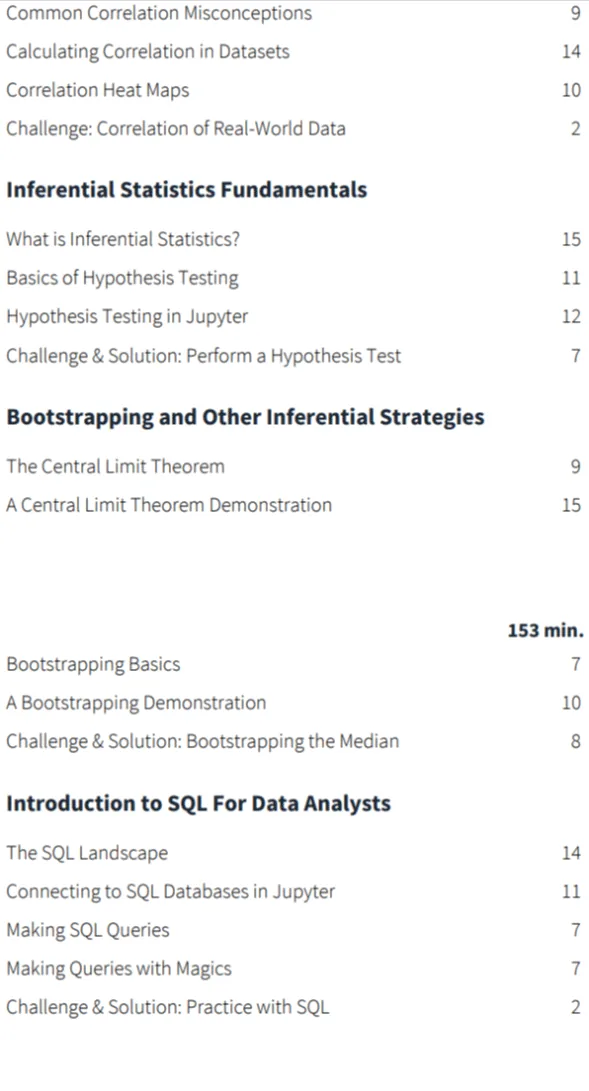Open What is Inferential Statistics? lesson
The height and width of the screenshot is (1091, 589).
pyautogui.click(x=123, y=239)
